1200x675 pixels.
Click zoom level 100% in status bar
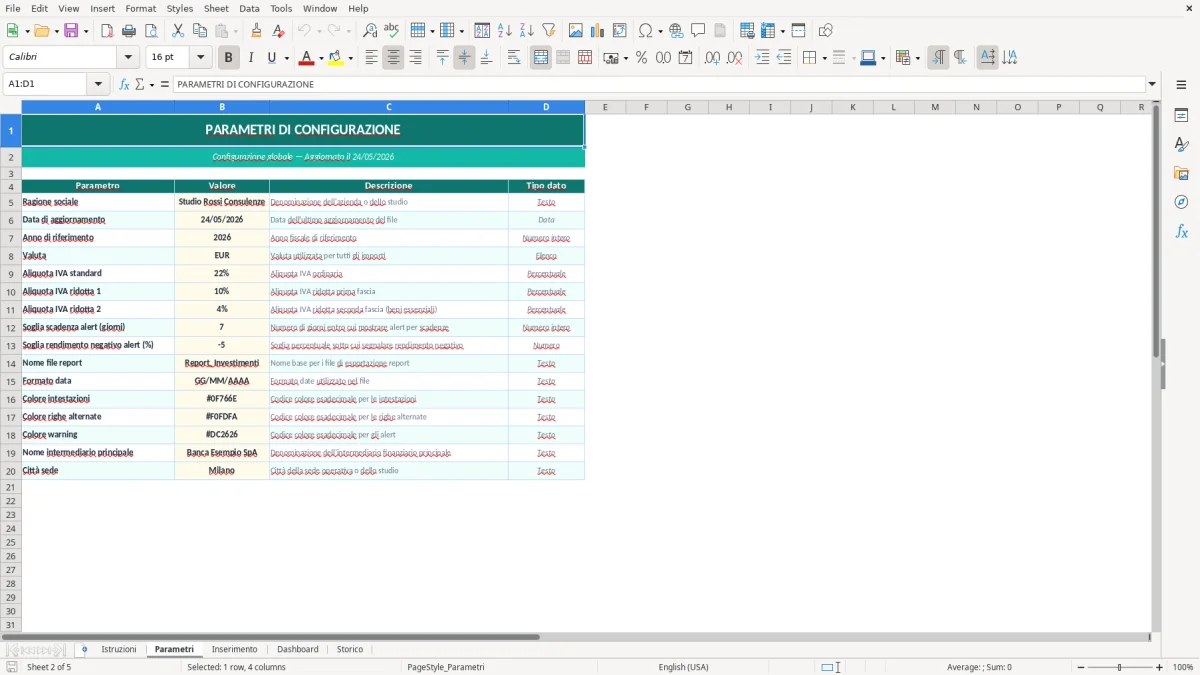(1183, 667)
